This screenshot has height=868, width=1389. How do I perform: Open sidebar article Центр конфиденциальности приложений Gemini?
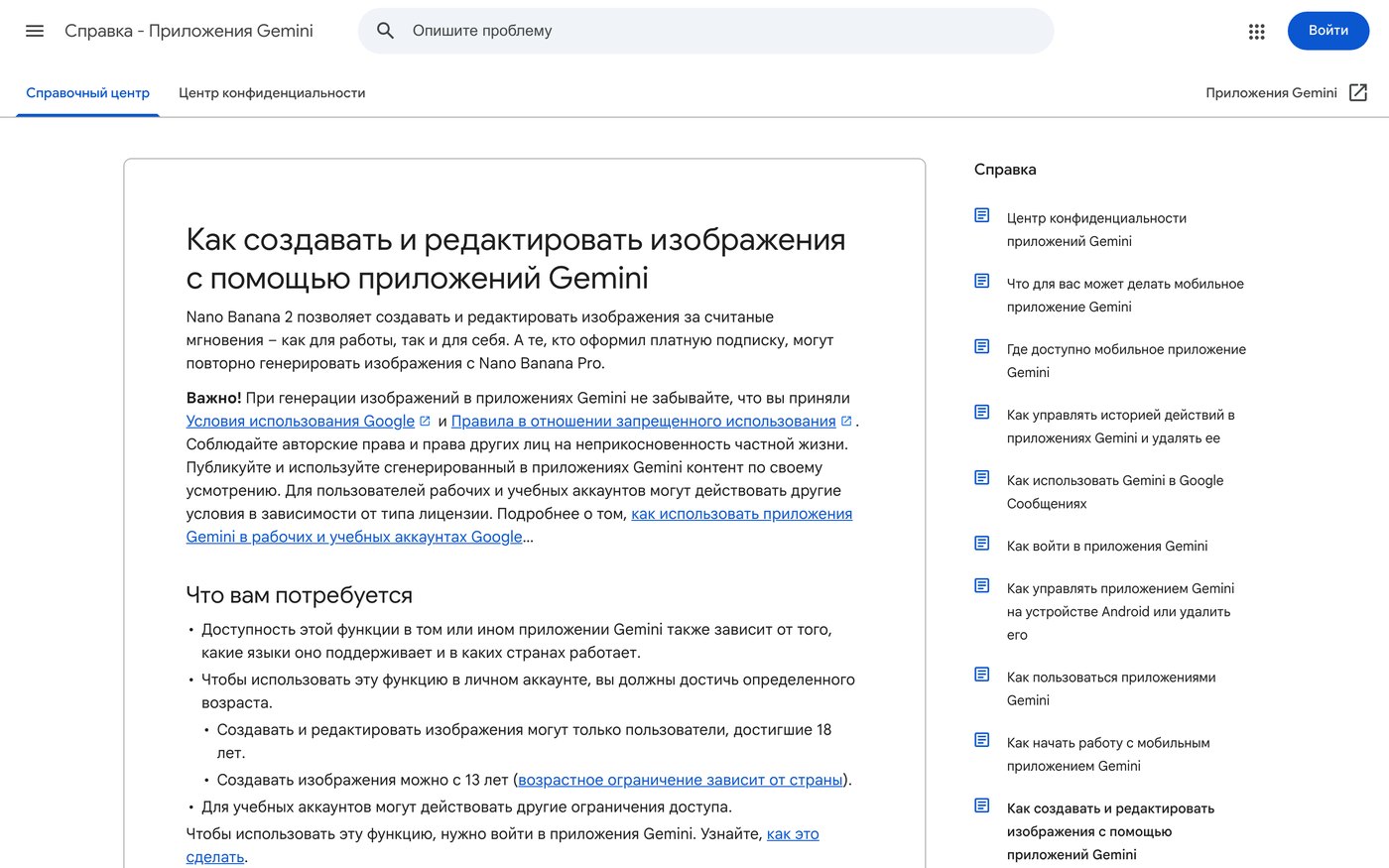tap(1096, 229)
